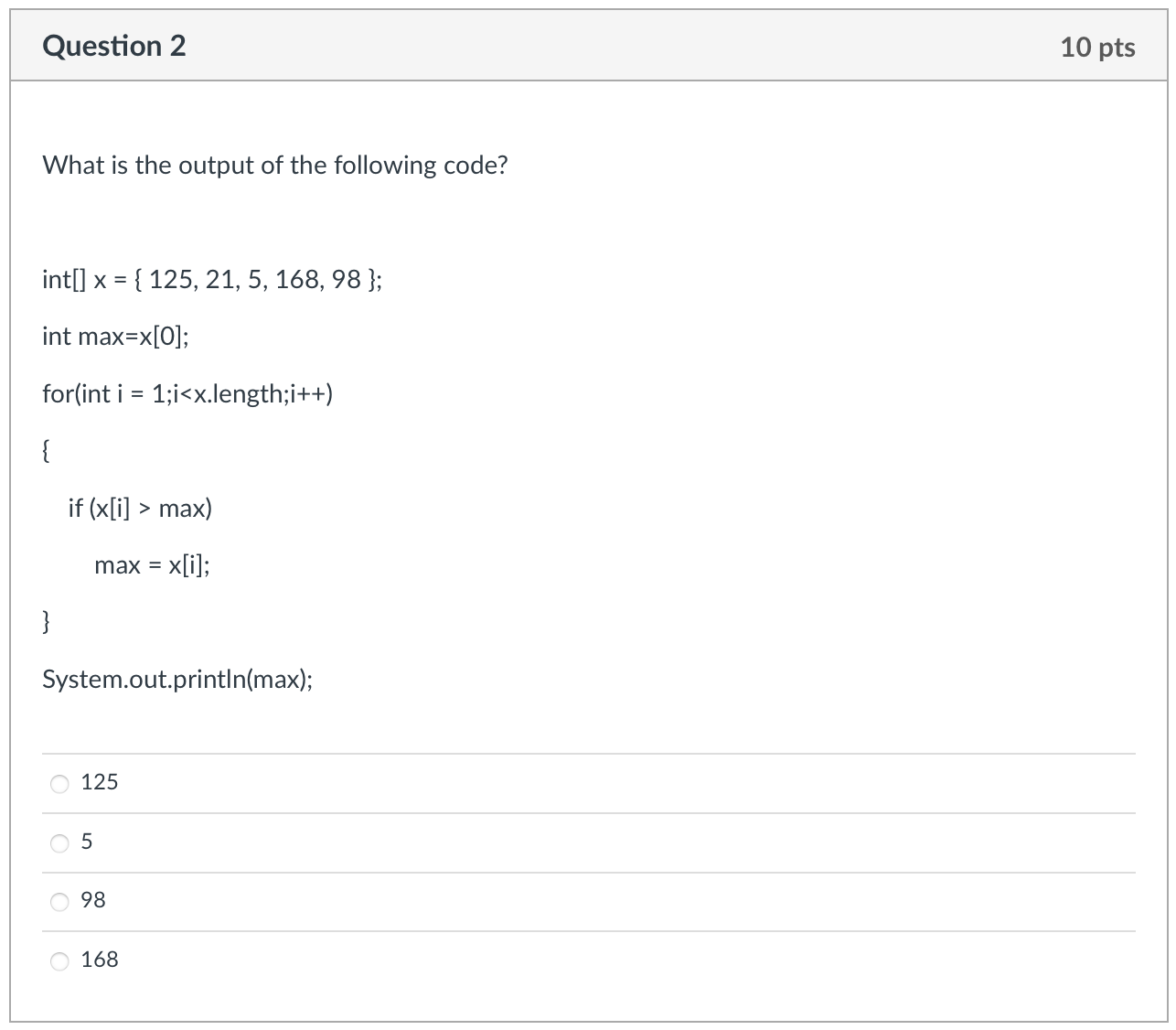Click the int[] x array declaration line
The height and width of the screenshot is (1030, 1176).
[x=212, y=280]
